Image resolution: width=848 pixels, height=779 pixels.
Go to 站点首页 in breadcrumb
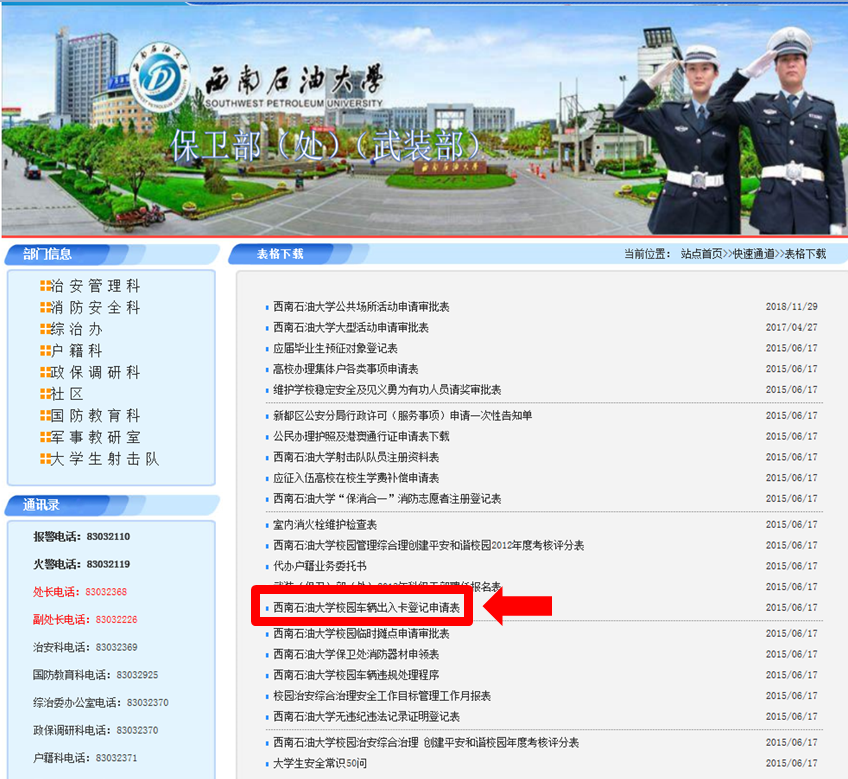click(702, 254)
